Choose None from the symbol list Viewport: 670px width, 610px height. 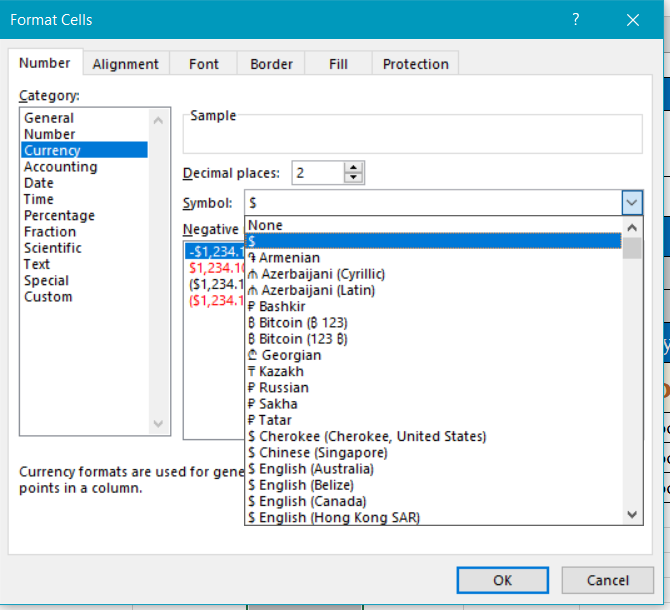pyautogui.click(x=266, y=225)
